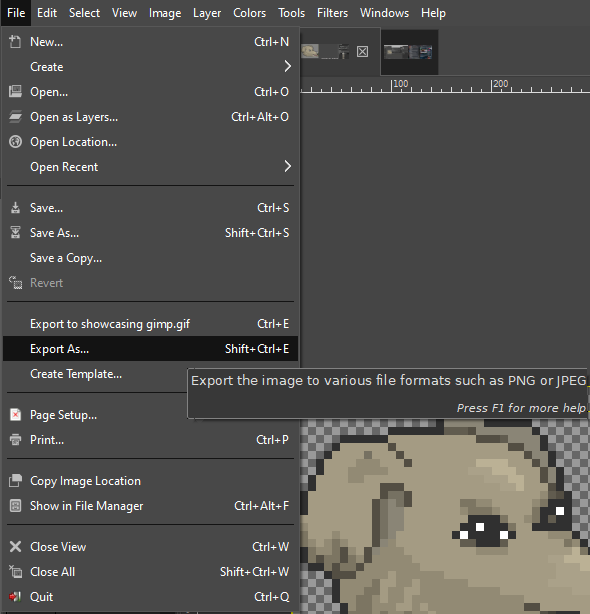Click the Save As icon
590x614 pixels.
click(x=15, y=233)
